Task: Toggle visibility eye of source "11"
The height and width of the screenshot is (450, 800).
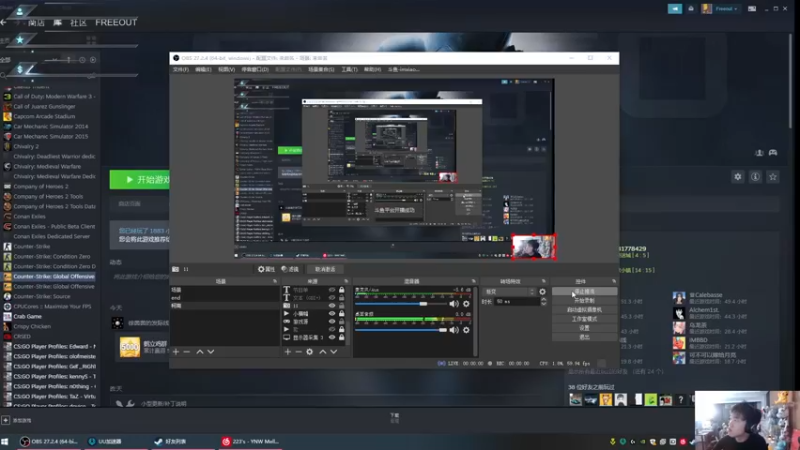Action: pyautogui.click(x=332, y=306)
